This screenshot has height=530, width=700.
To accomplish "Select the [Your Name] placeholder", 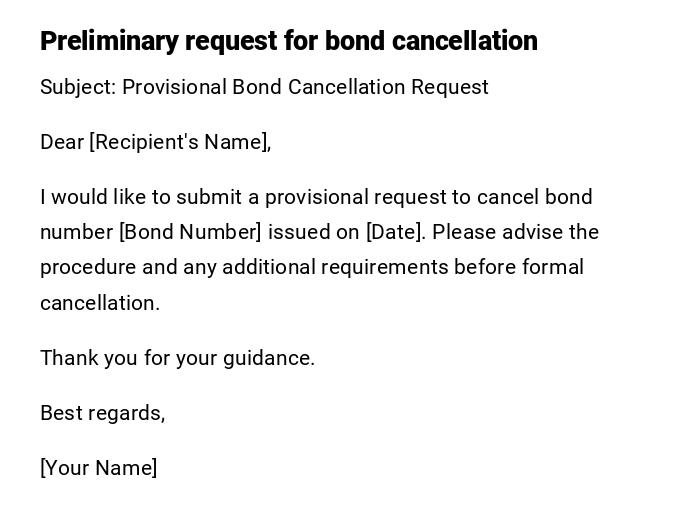I will coord(98,468).
